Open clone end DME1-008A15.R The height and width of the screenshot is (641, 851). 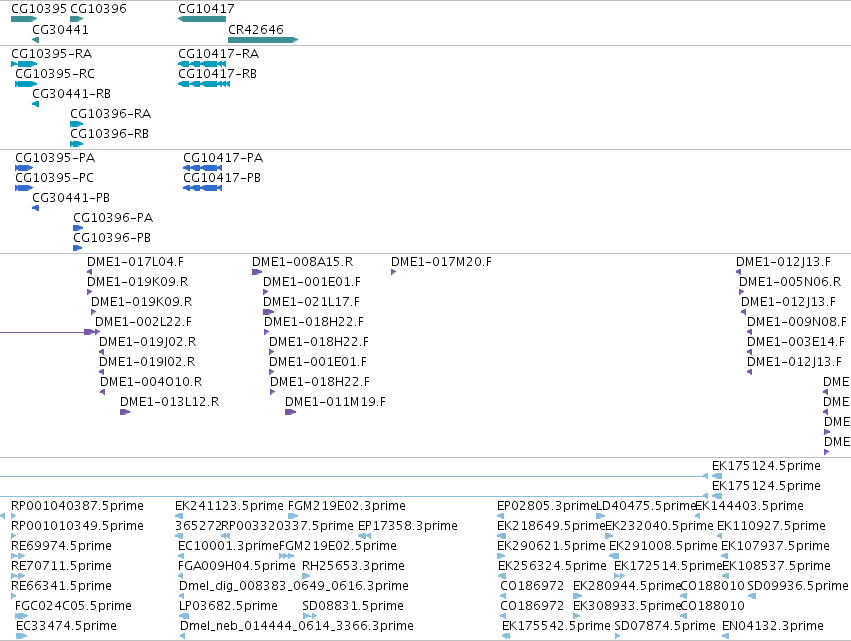[x=303, y=262]
